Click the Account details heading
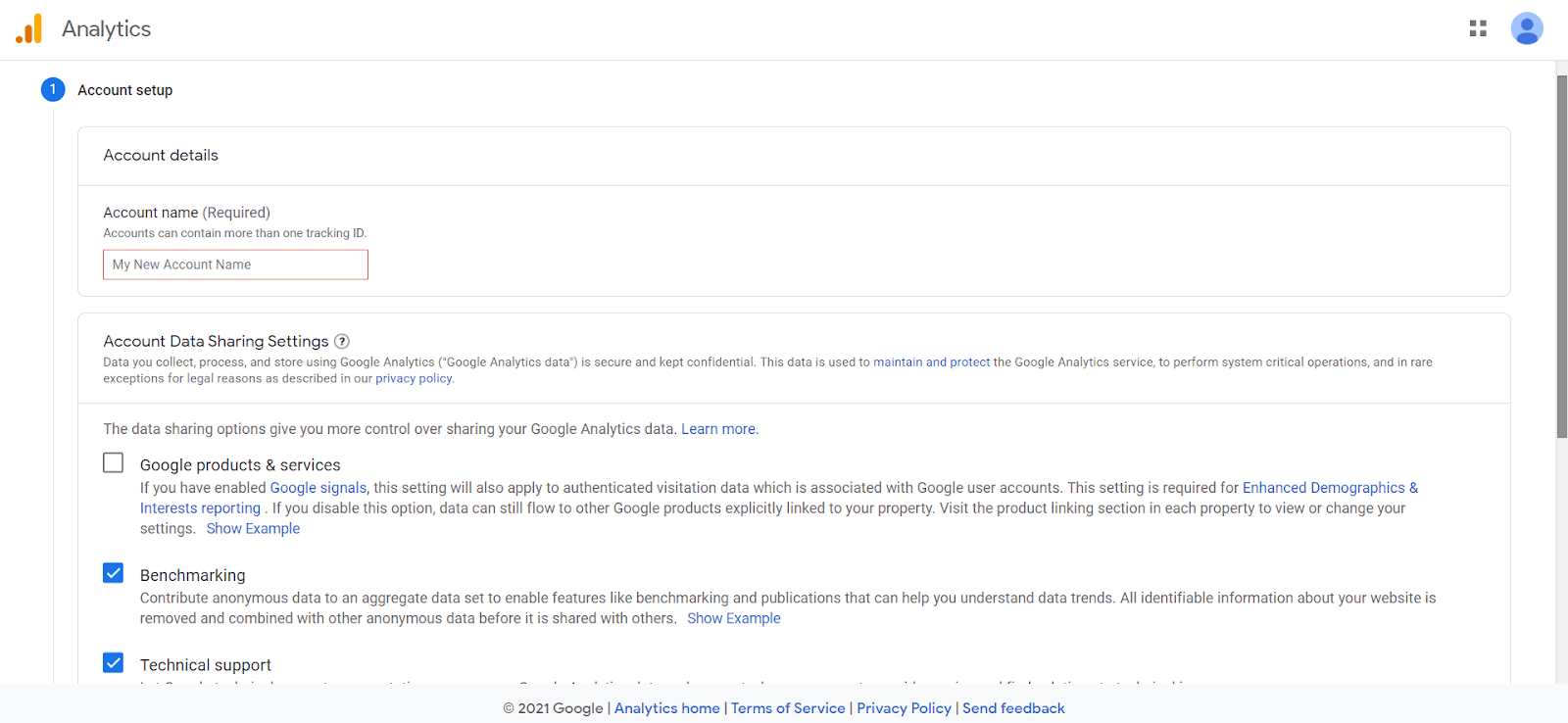1568x723 pixels. (x=161, y=156)
